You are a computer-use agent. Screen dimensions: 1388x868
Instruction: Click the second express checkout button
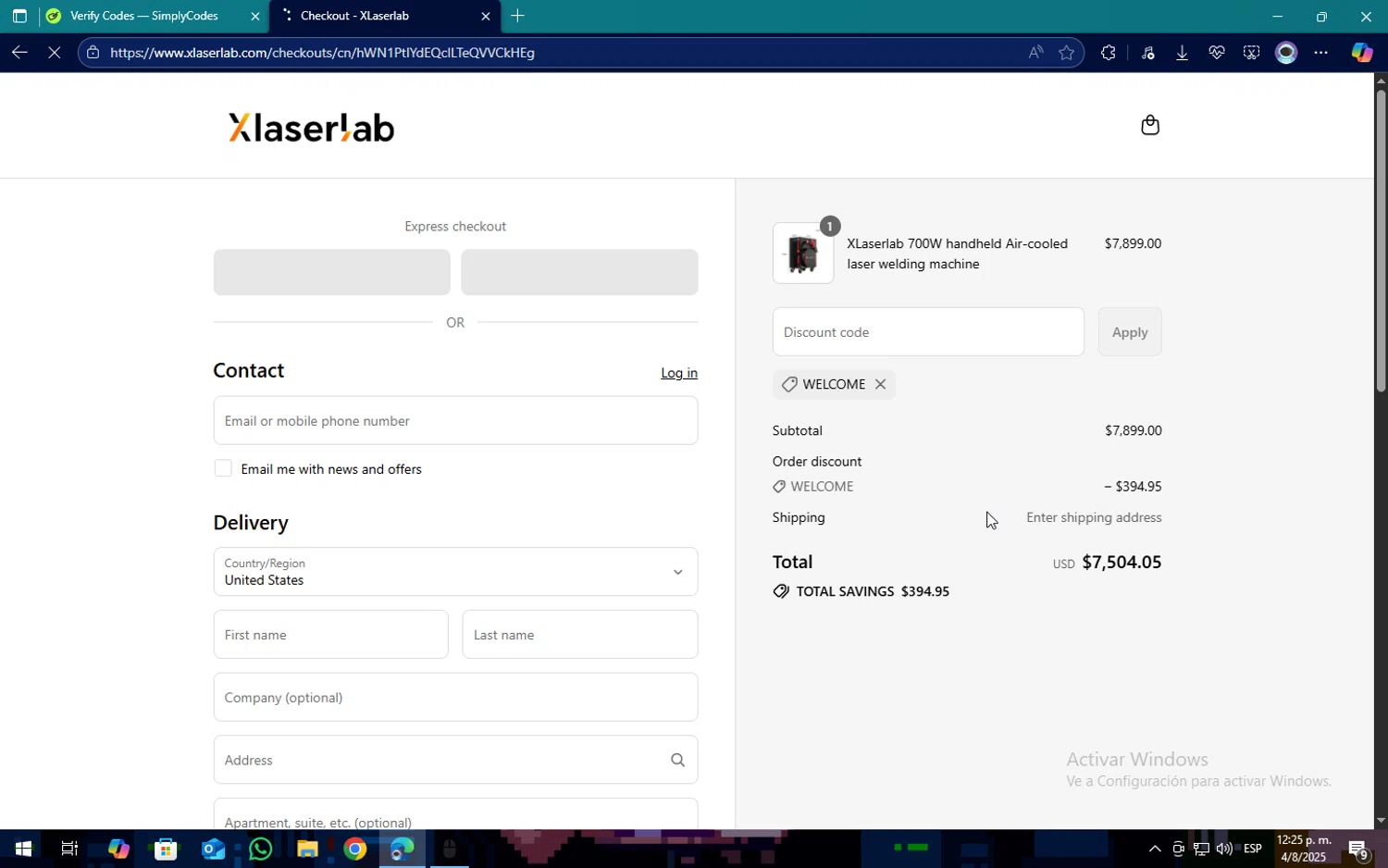pos(579,272)
